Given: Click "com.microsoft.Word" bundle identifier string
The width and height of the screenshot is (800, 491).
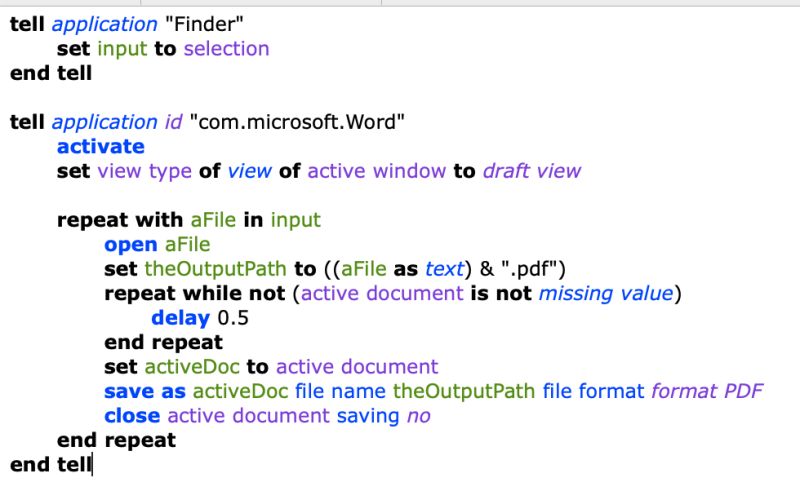Looking at the screenshot, I should pyautogui.click(x=297, y=122).
